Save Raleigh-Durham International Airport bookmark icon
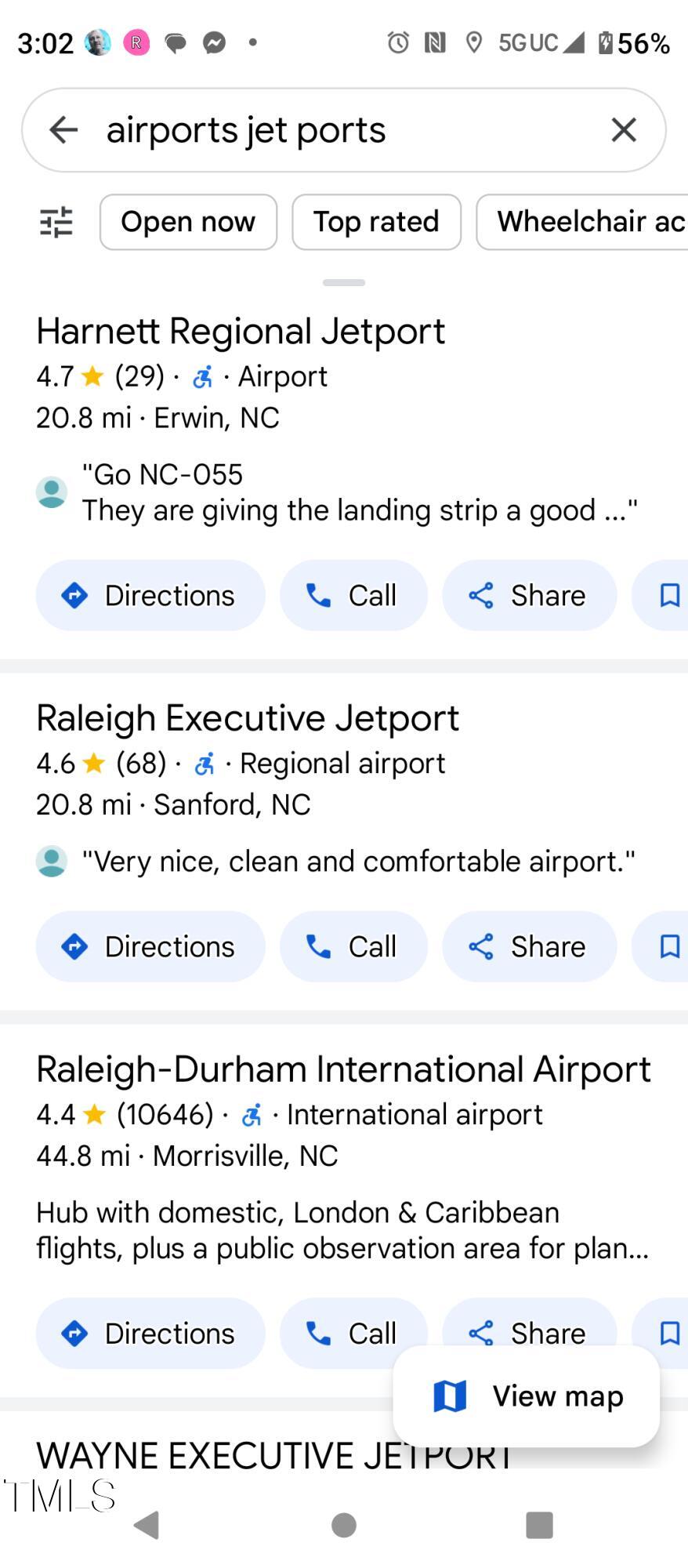The width and height of the screenshot is (688, 1568). pos(670,1332)
